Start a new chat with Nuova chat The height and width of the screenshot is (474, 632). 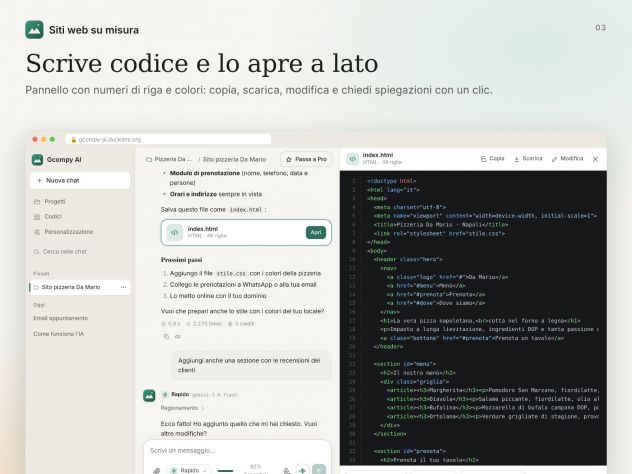coord(80,181)
